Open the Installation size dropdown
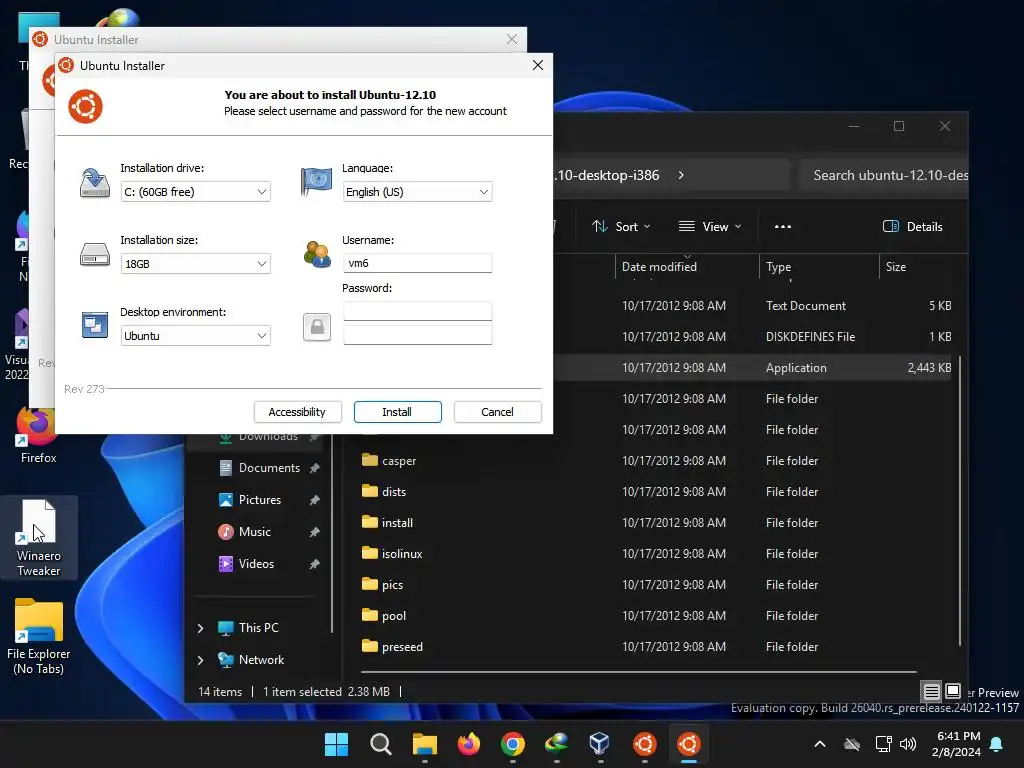This screenshot has width=1024, height=768. click(195, 264)
